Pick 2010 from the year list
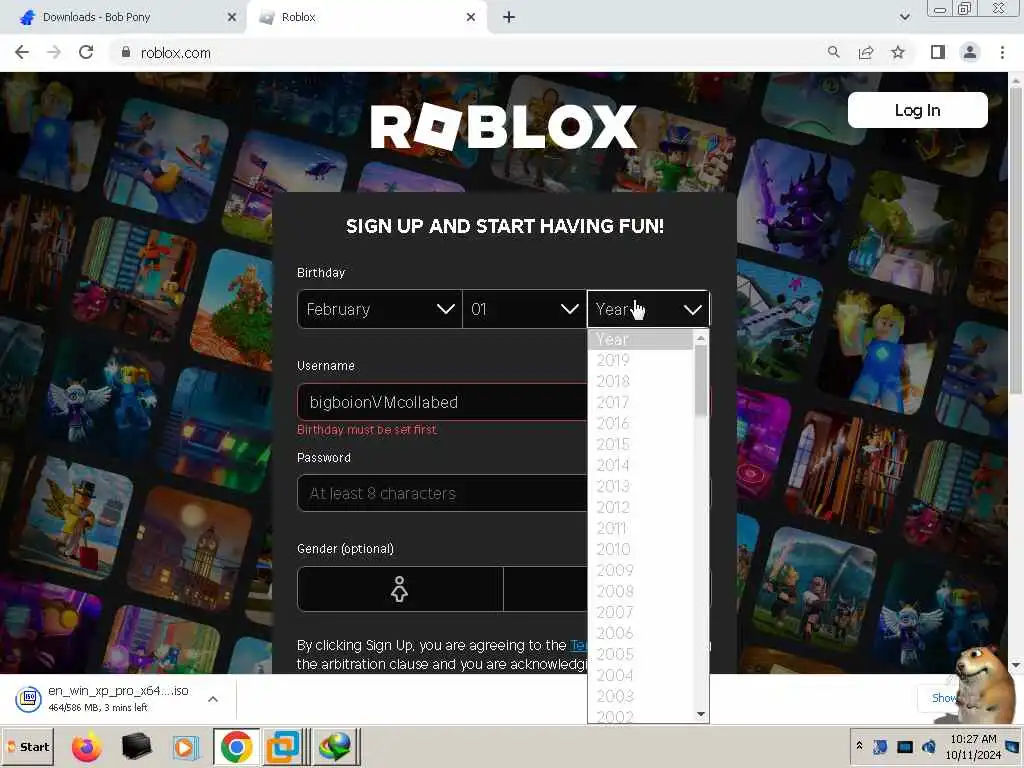The width and height of the screenshot is (1024, 768). coord(640,549)
